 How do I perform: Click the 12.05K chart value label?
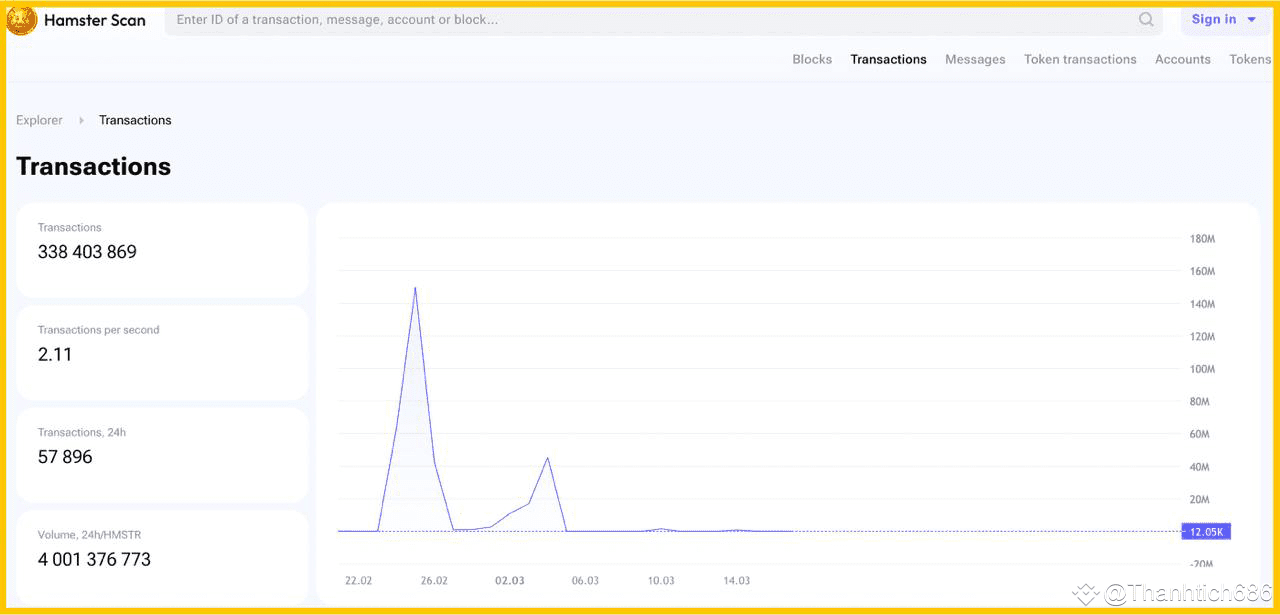[1206, 532]
